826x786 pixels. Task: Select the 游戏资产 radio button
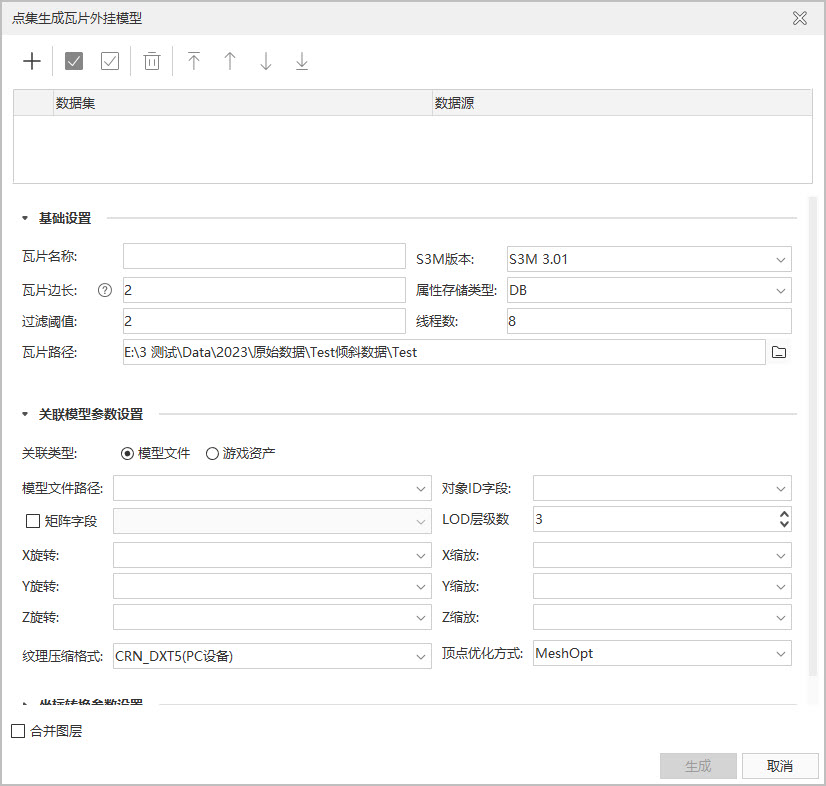212,453
